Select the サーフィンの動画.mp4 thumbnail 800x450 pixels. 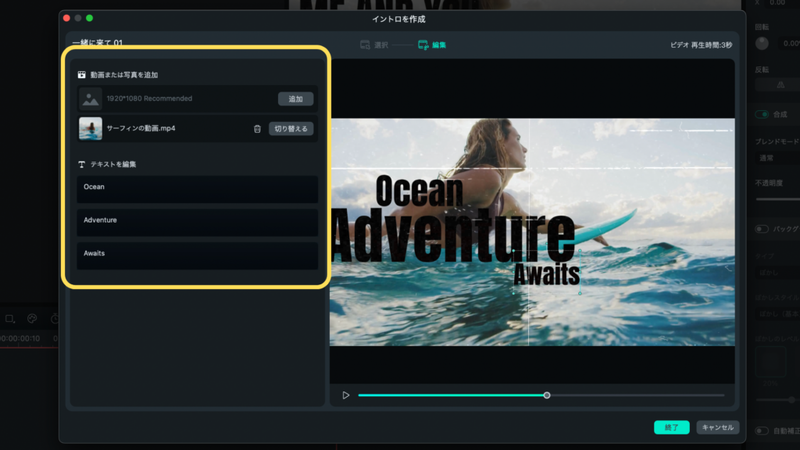click(90, 129)
